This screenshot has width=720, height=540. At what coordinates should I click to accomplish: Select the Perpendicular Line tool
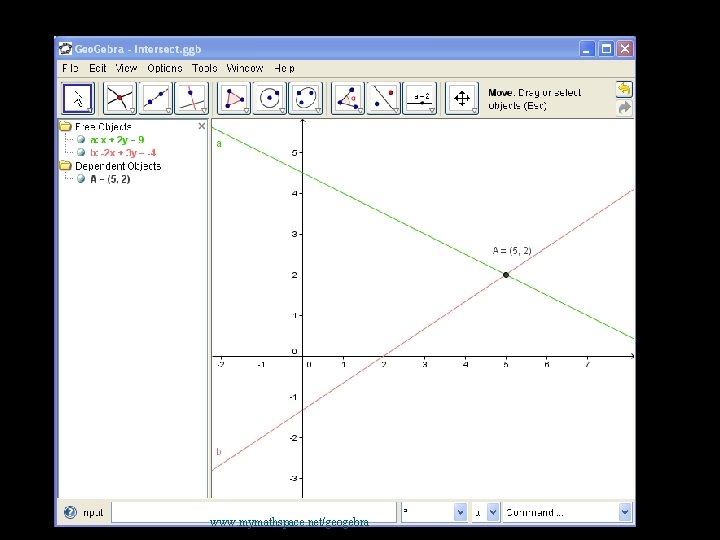[191, 98]
